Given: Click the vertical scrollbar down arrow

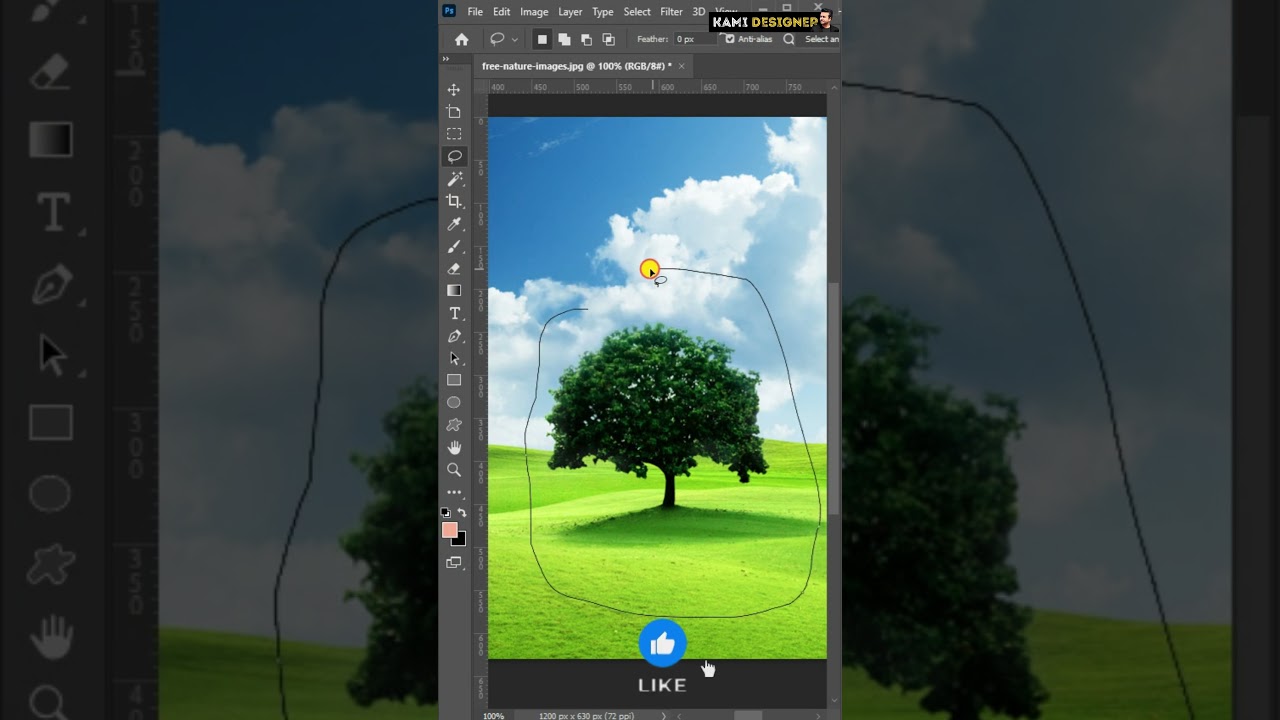Looking at the screenshot, I should 834,701.
